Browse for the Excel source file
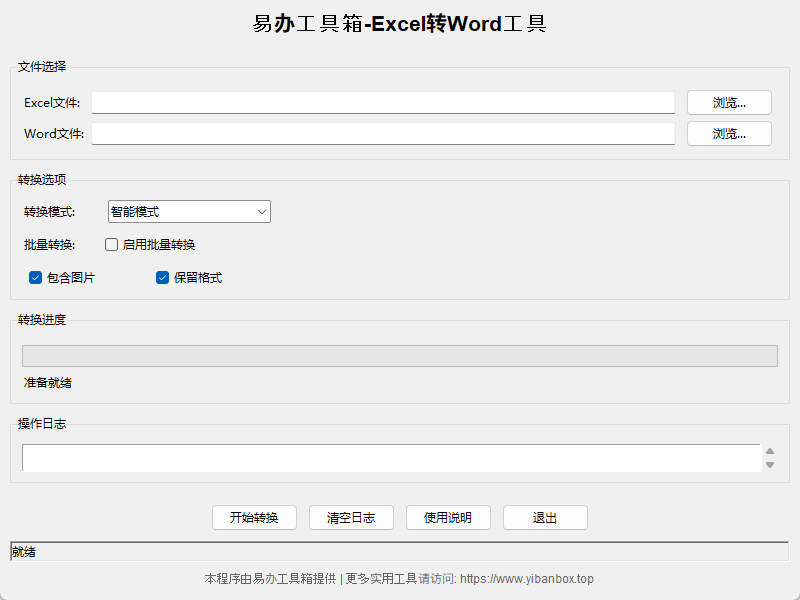Screen dimensions: 800x600 pyautogui.click(x=729, y=103)
